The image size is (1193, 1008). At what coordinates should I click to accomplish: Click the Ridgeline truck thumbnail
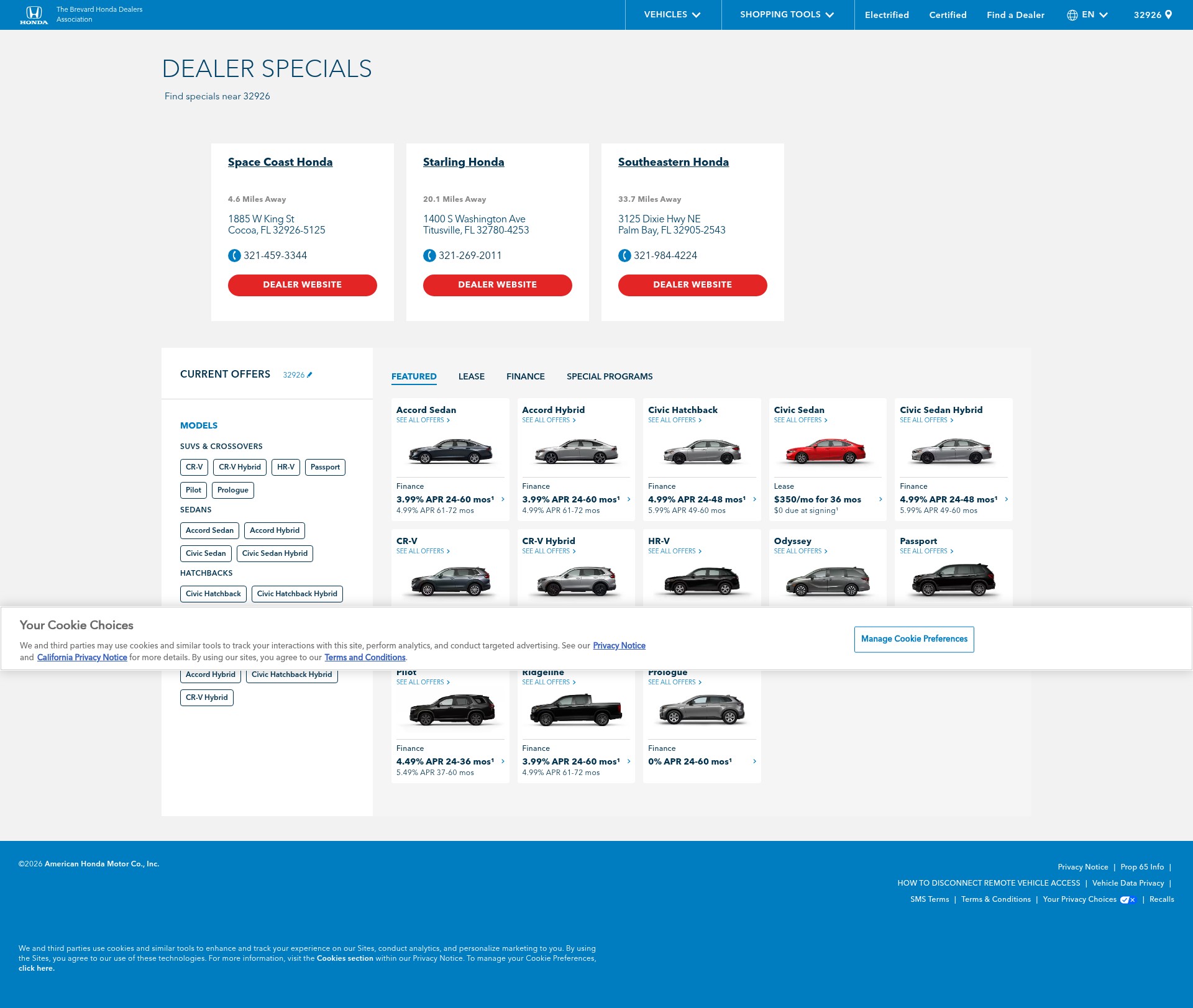coord(577,710)
